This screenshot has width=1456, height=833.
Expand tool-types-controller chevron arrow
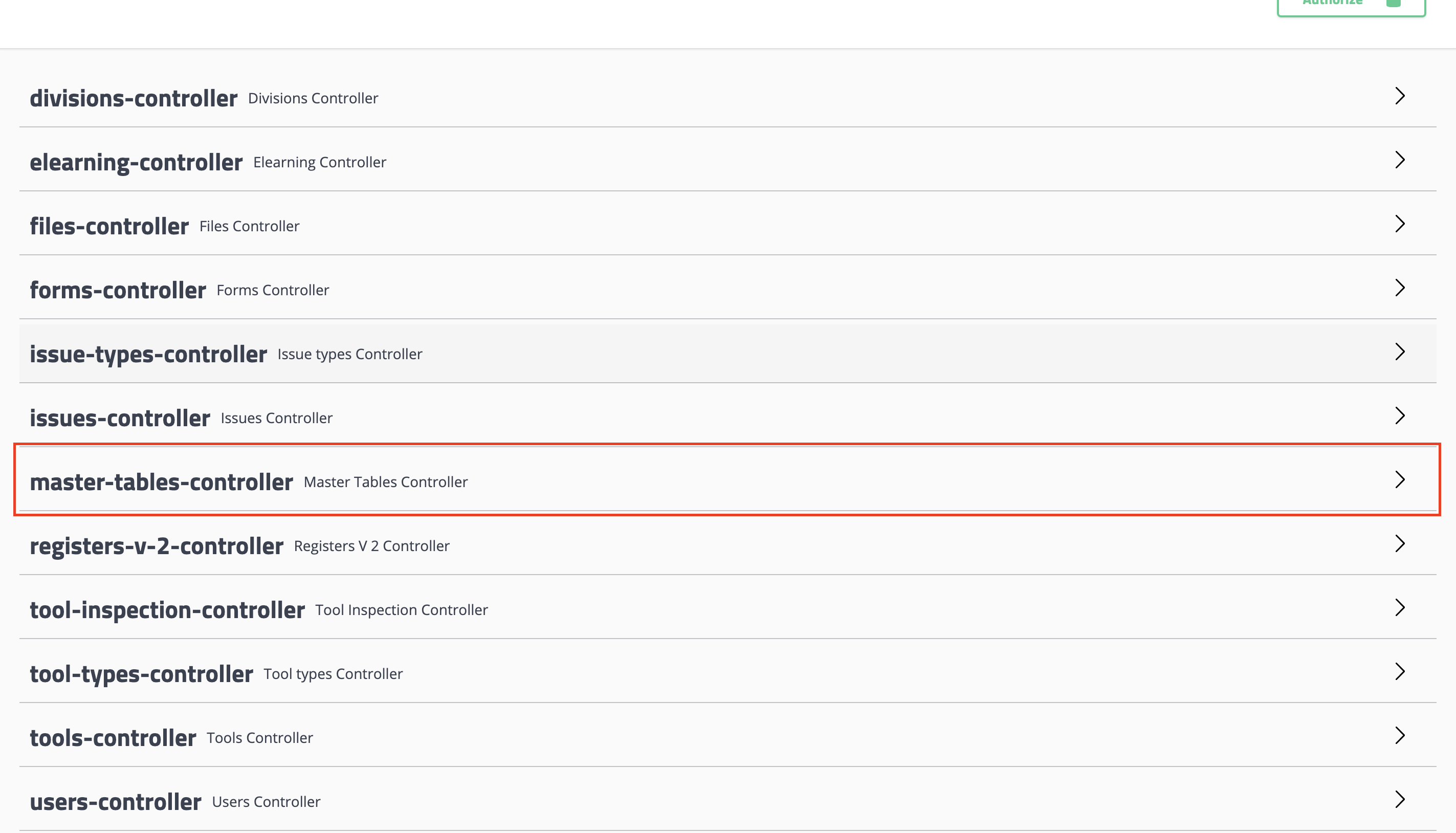(1399, 672)
